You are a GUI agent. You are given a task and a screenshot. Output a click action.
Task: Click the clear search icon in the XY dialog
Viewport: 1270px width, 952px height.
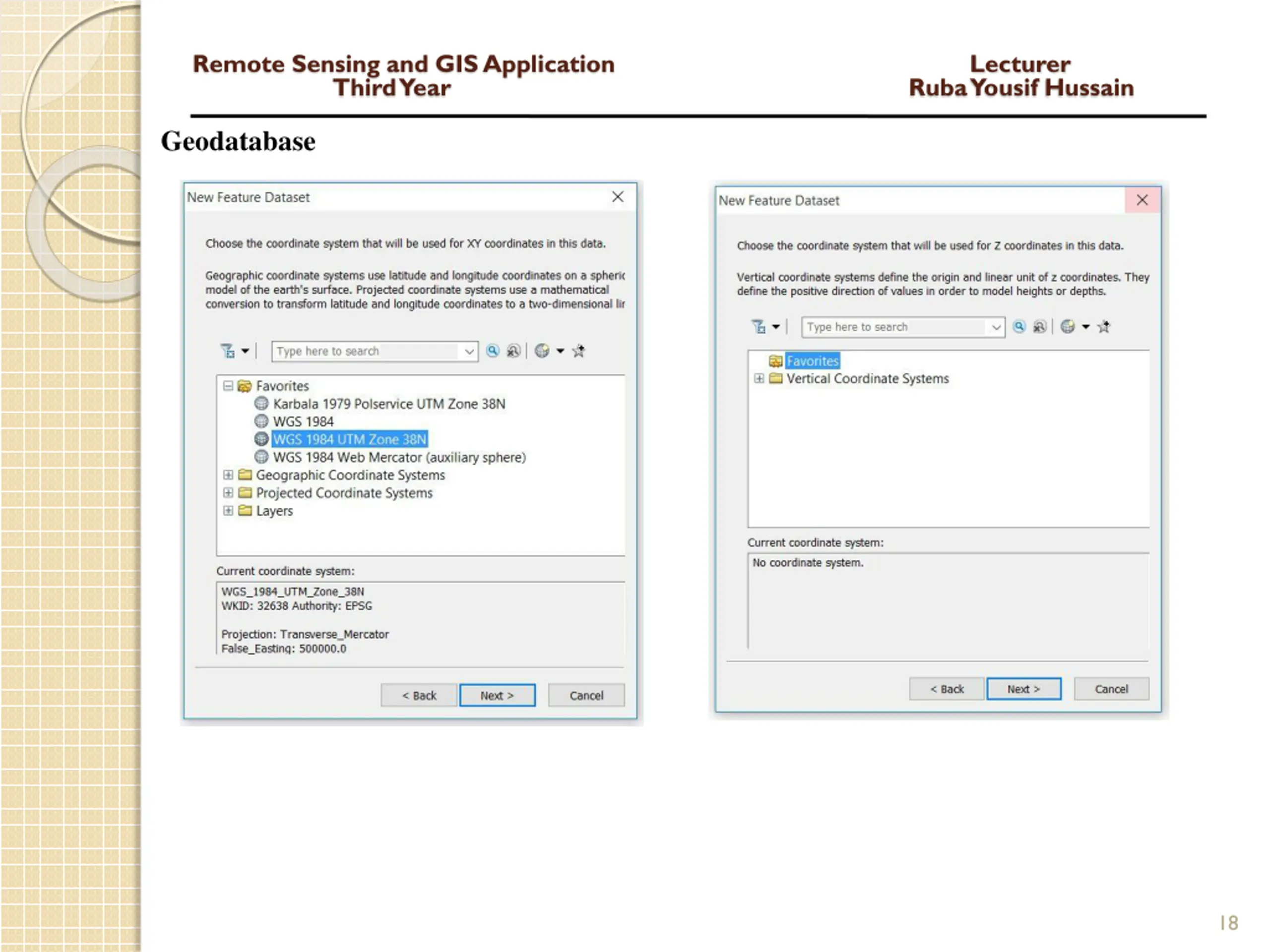[x=513, y=351]
